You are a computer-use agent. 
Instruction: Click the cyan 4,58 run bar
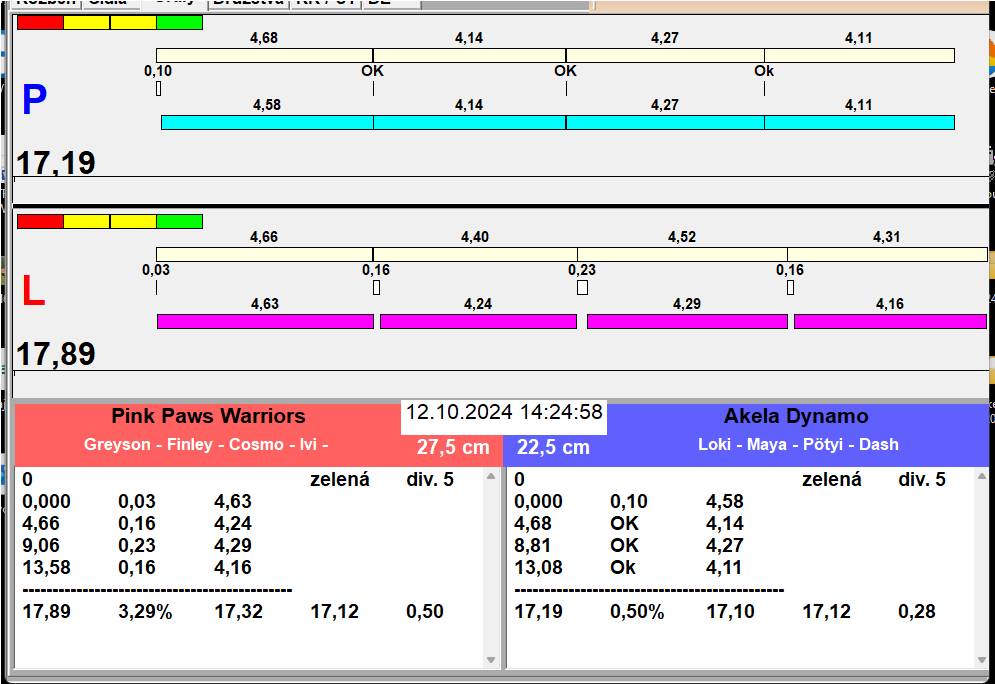pos(267,122)
